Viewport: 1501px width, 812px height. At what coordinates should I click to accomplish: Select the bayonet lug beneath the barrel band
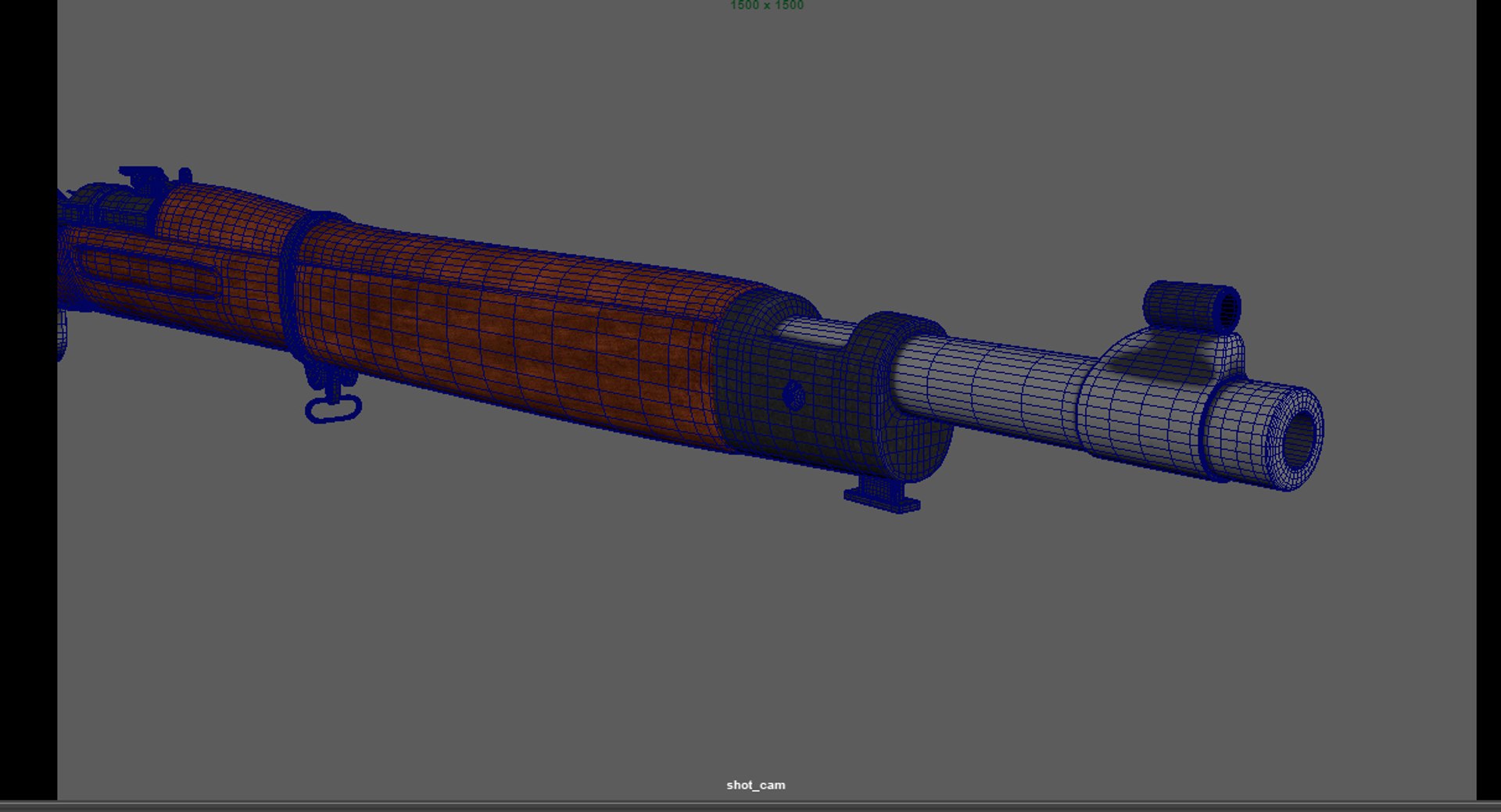tap(882, 495)
